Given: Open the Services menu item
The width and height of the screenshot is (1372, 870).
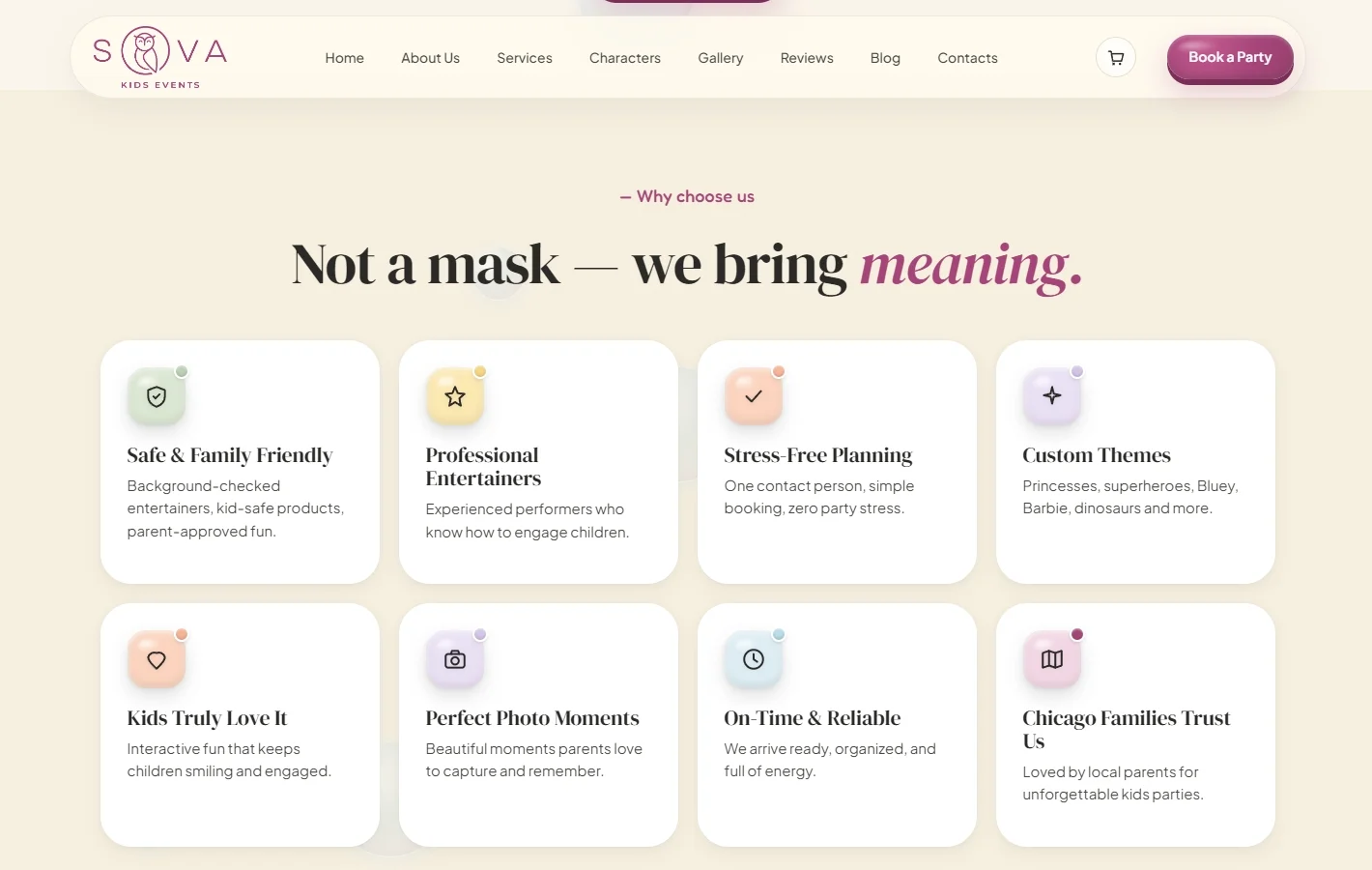Looking at the screenshot, I should (525, 58).
